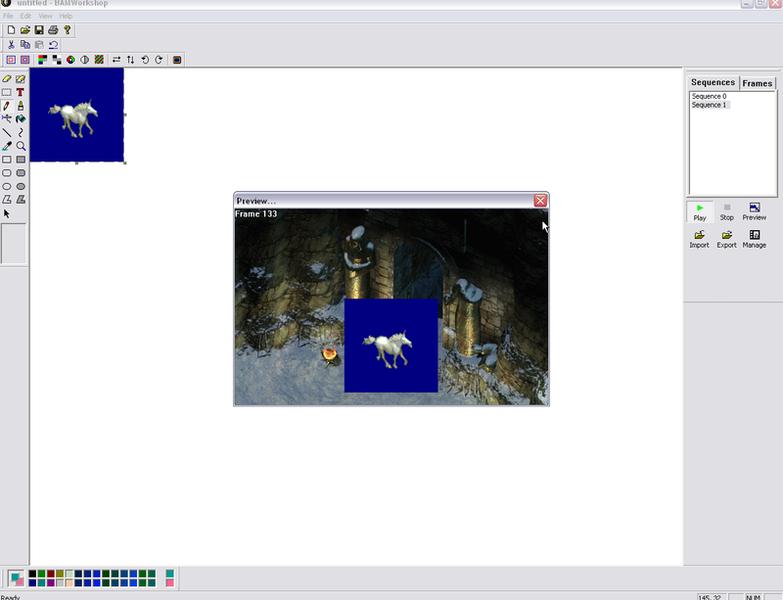Play the animation sequence
Screen dimensions: 783x600
tap(700, 212)
